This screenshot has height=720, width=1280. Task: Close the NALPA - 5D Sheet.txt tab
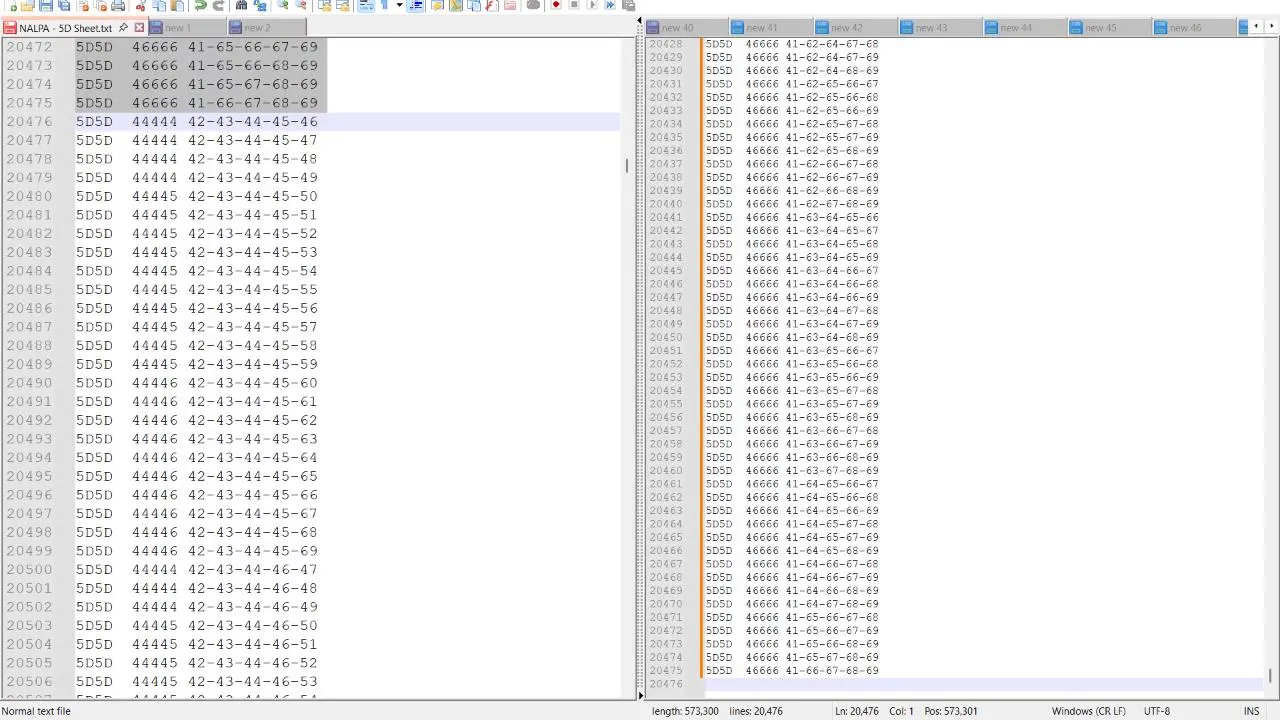click(x=139, y=28)
